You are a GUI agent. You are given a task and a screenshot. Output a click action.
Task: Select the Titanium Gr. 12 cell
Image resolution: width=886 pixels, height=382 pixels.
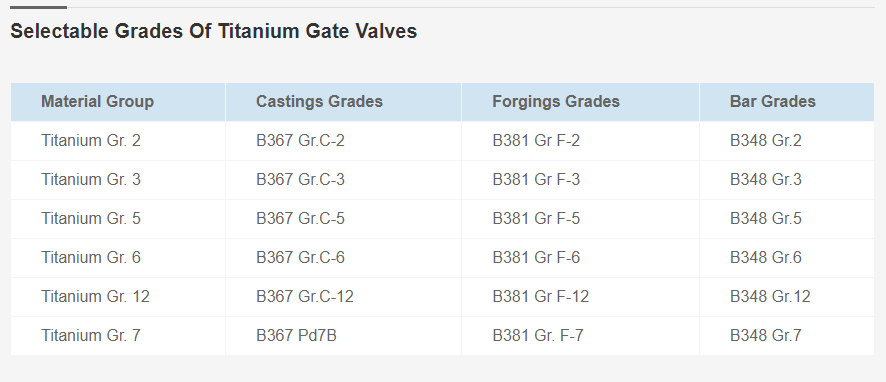tap(118, 297)
